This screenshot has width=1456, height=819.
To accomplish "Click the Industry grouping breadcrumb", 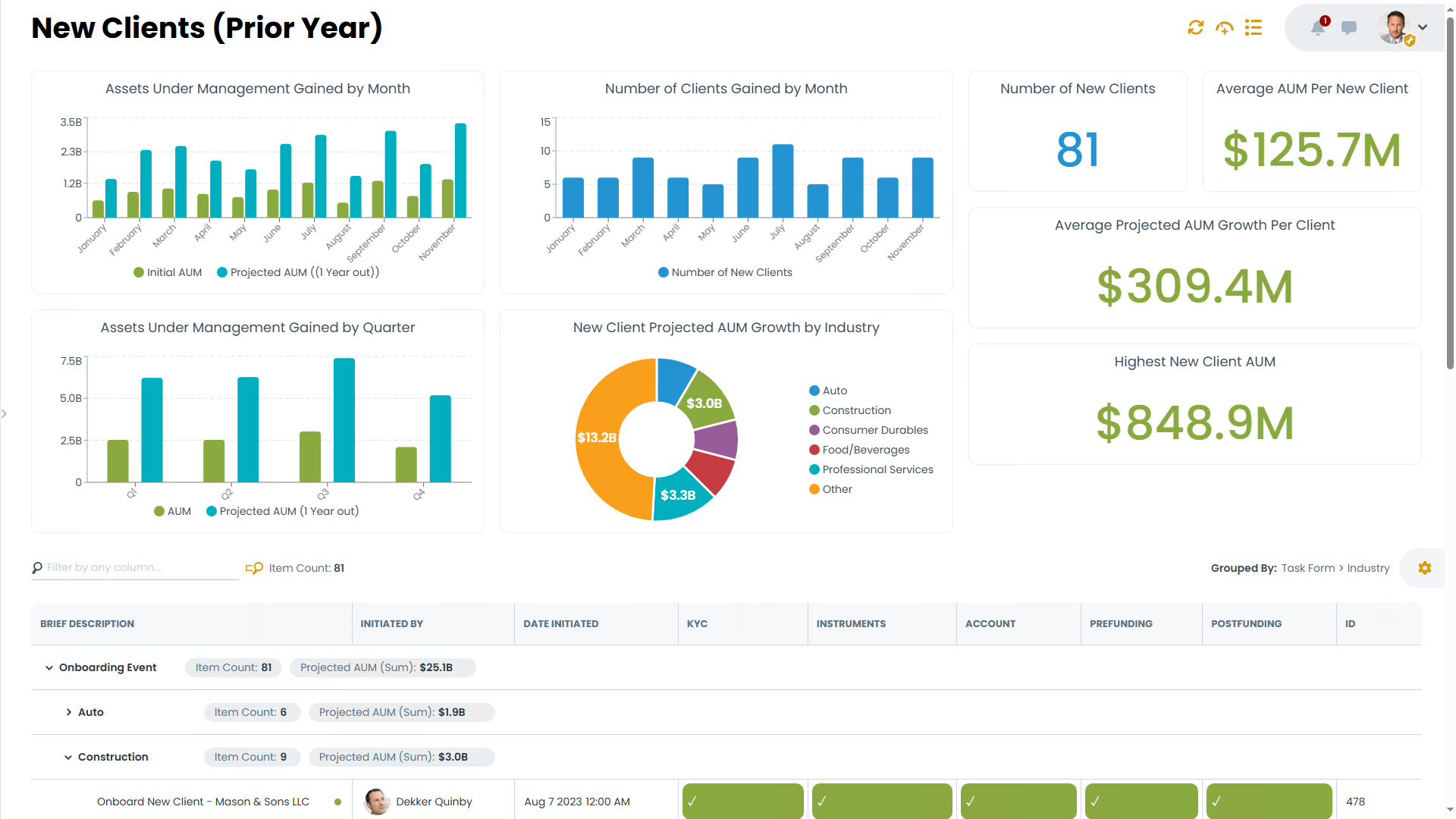I will point(1368,567).
